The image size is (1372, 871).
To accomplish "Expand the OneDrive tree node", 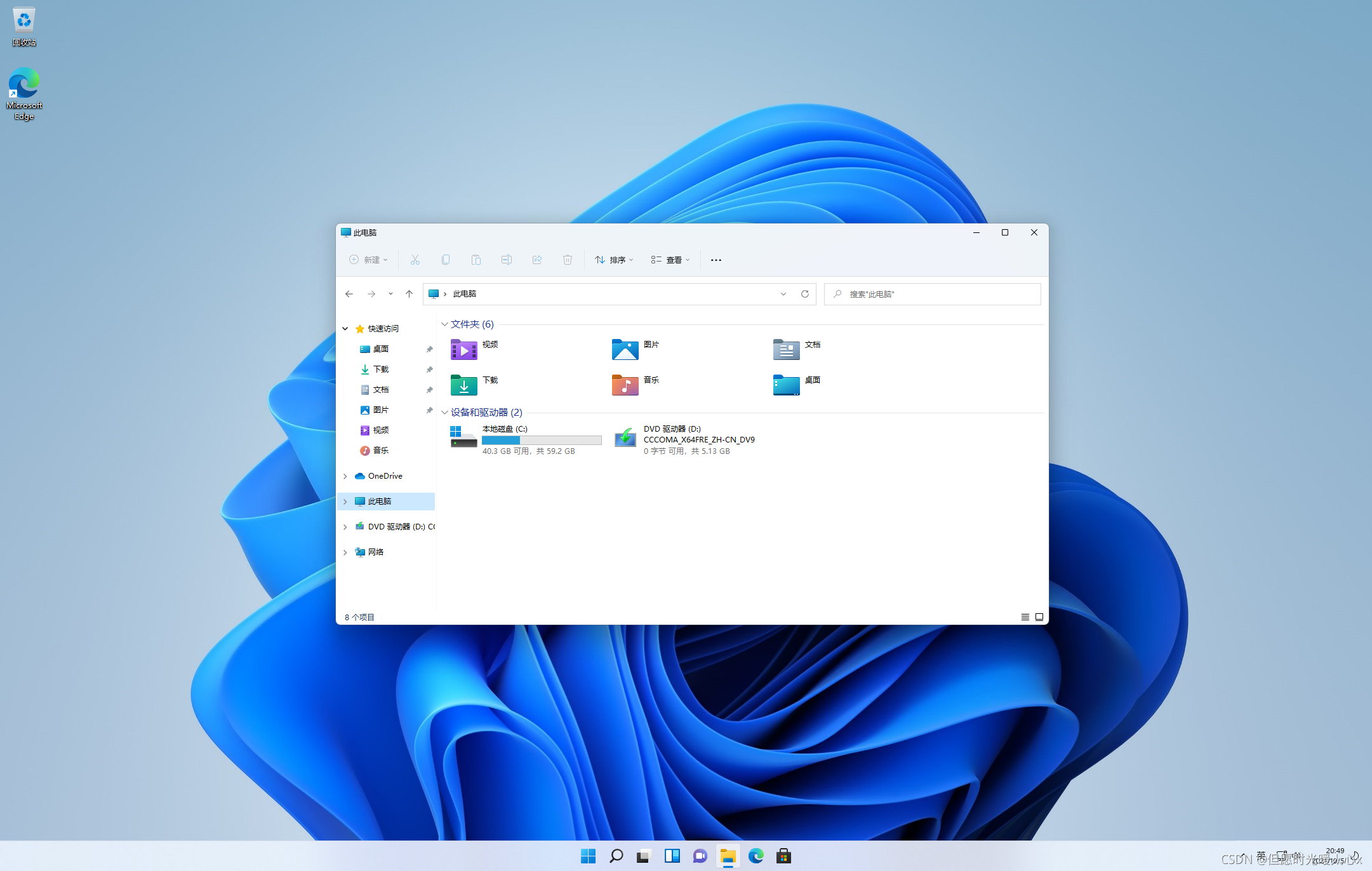I will click(x=345, y=476).
